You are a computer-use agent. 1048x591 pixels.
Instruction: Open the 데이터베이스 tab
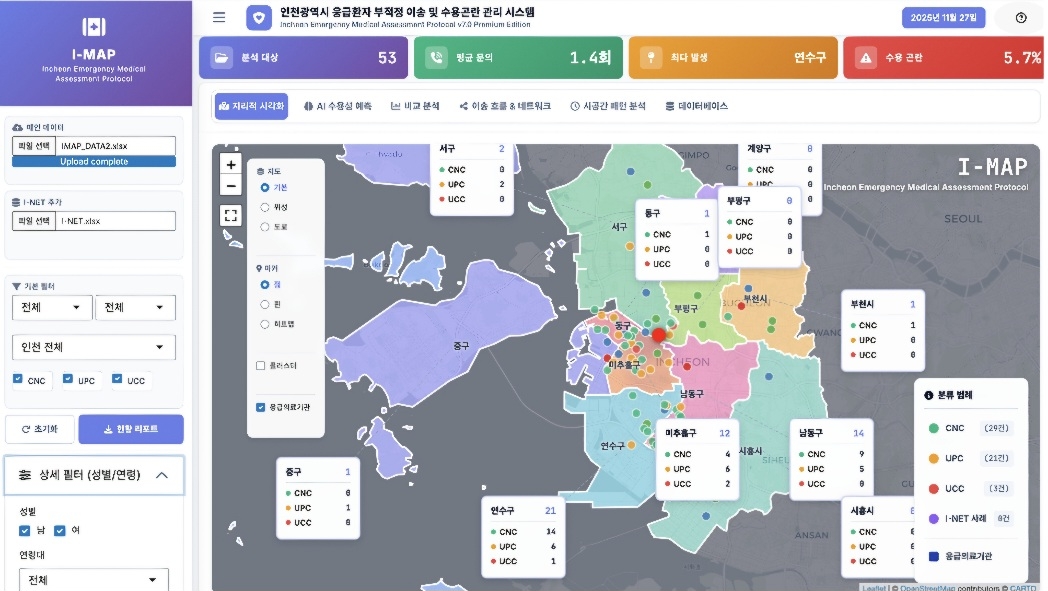(x=696, y=106)
